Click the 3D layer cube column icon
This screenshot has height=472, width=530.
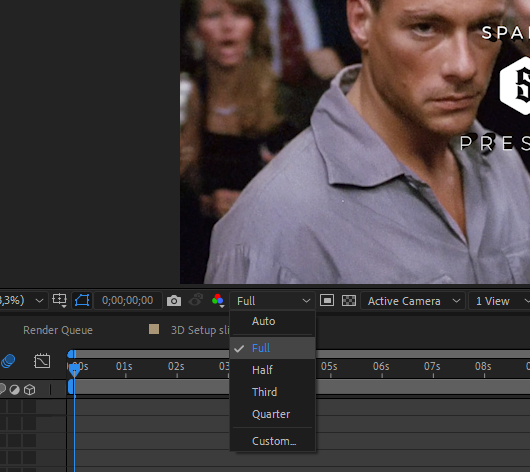[x=30, y=390]
